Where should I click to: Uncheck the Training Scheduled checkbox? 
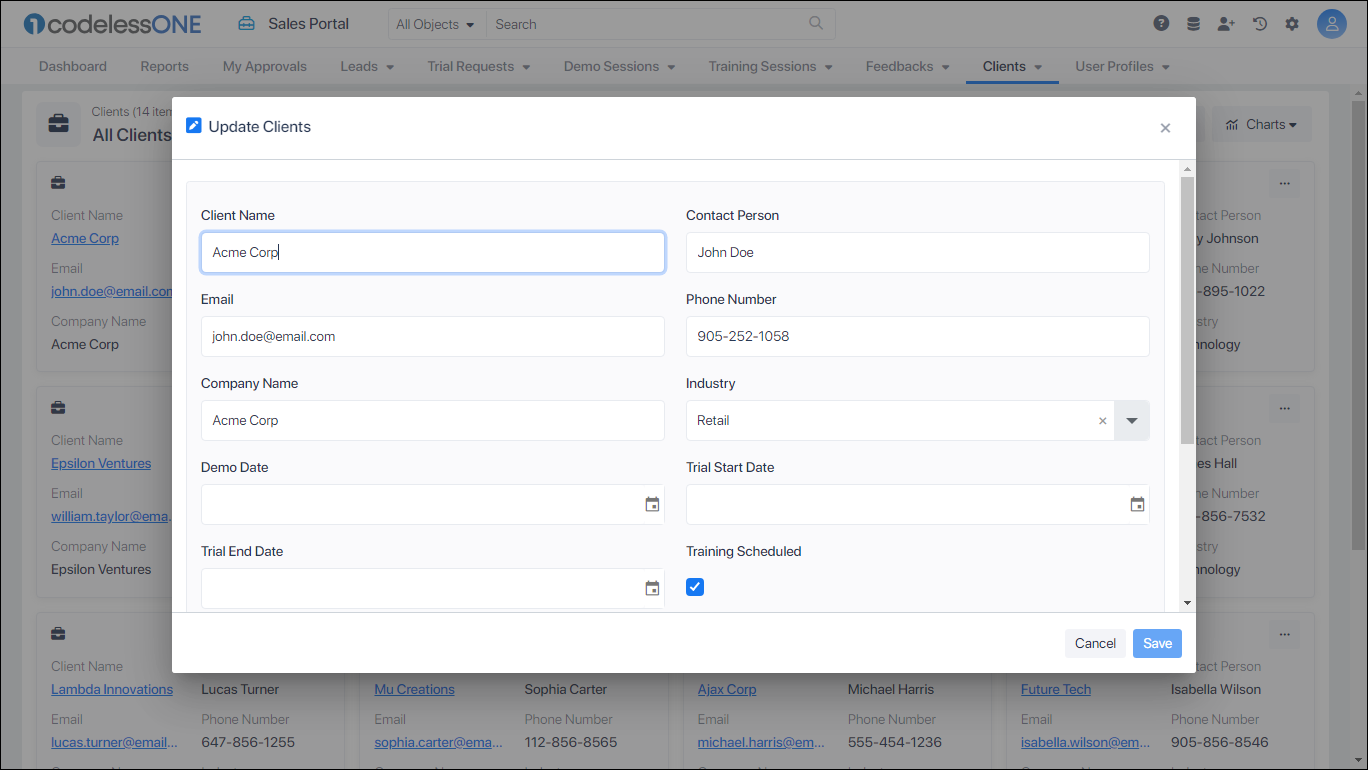coord(695,587)
